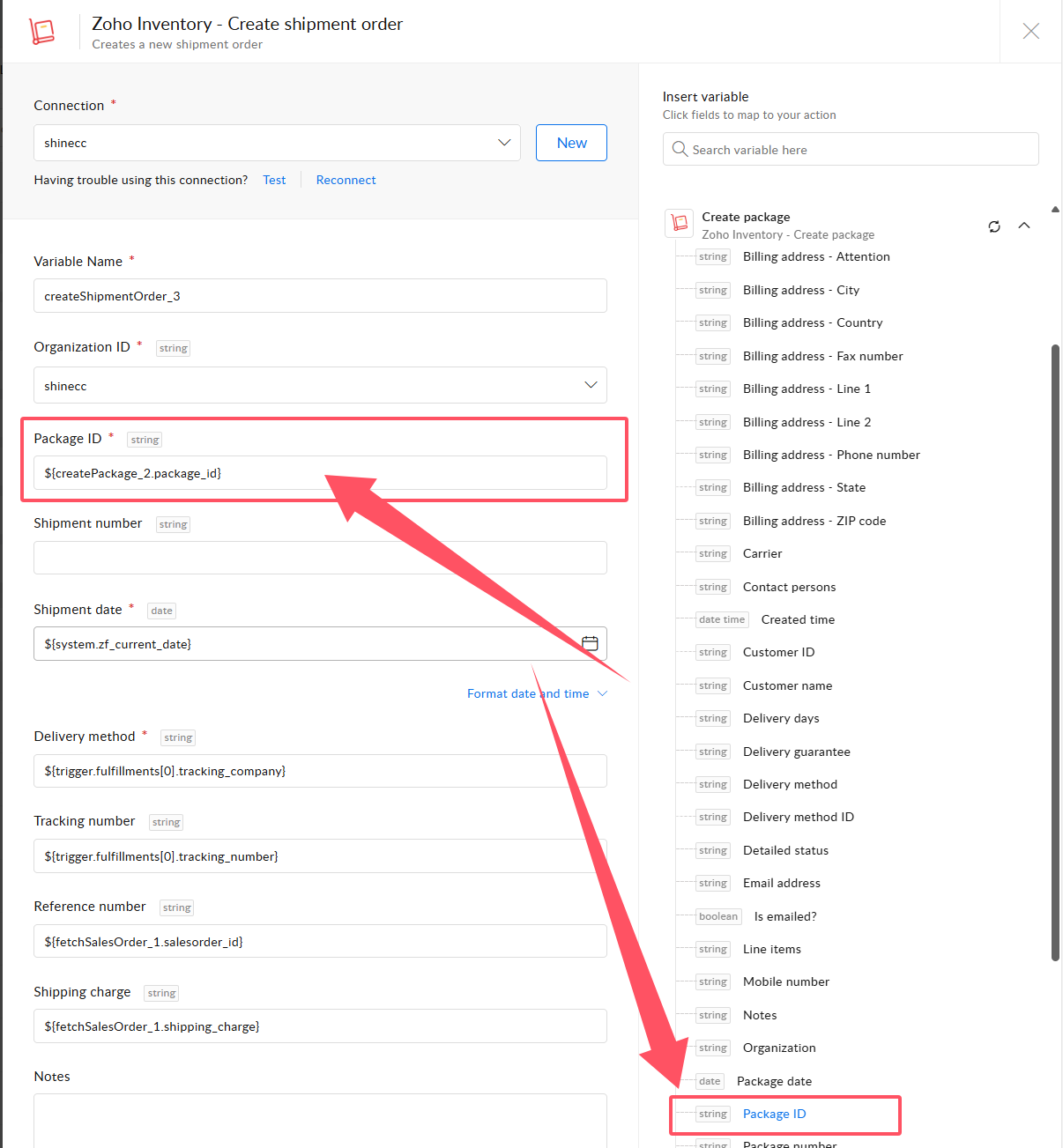1063x1148 pixels.
Task: Open the Organization ID dropdown
Action: point(320,385)
